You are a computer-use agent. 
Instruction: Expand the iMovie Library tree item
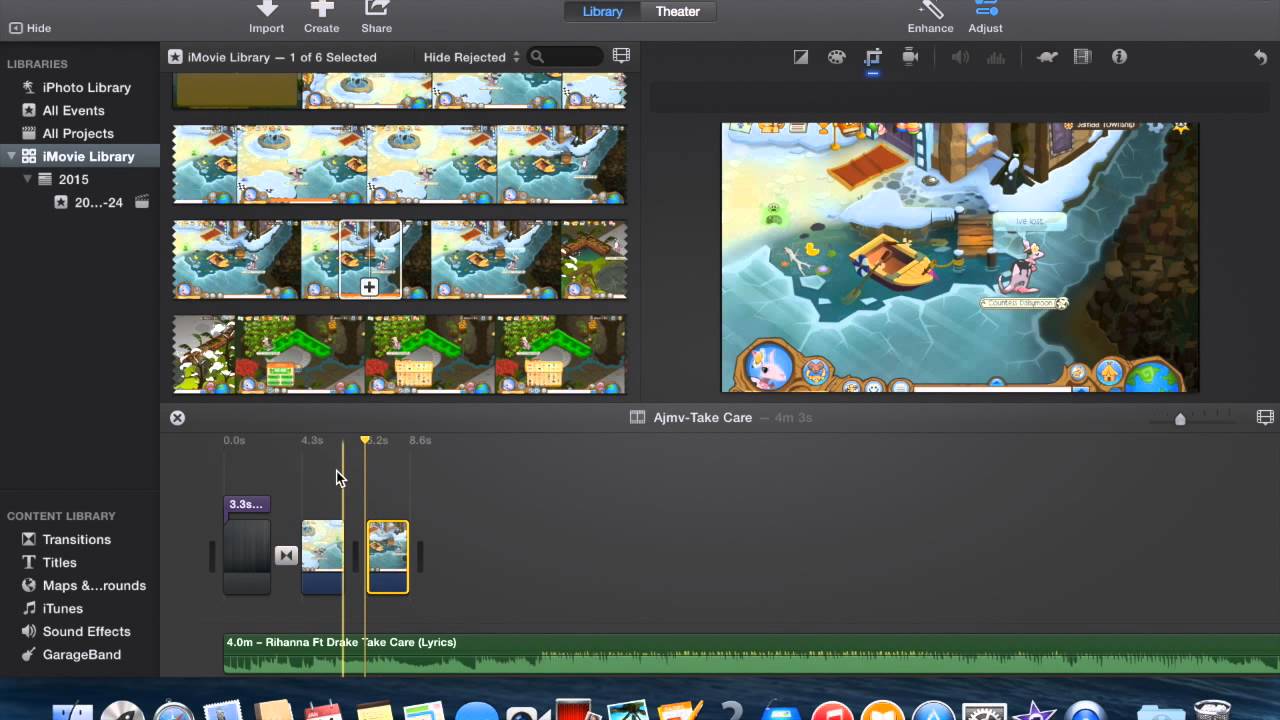click(11, 156)
